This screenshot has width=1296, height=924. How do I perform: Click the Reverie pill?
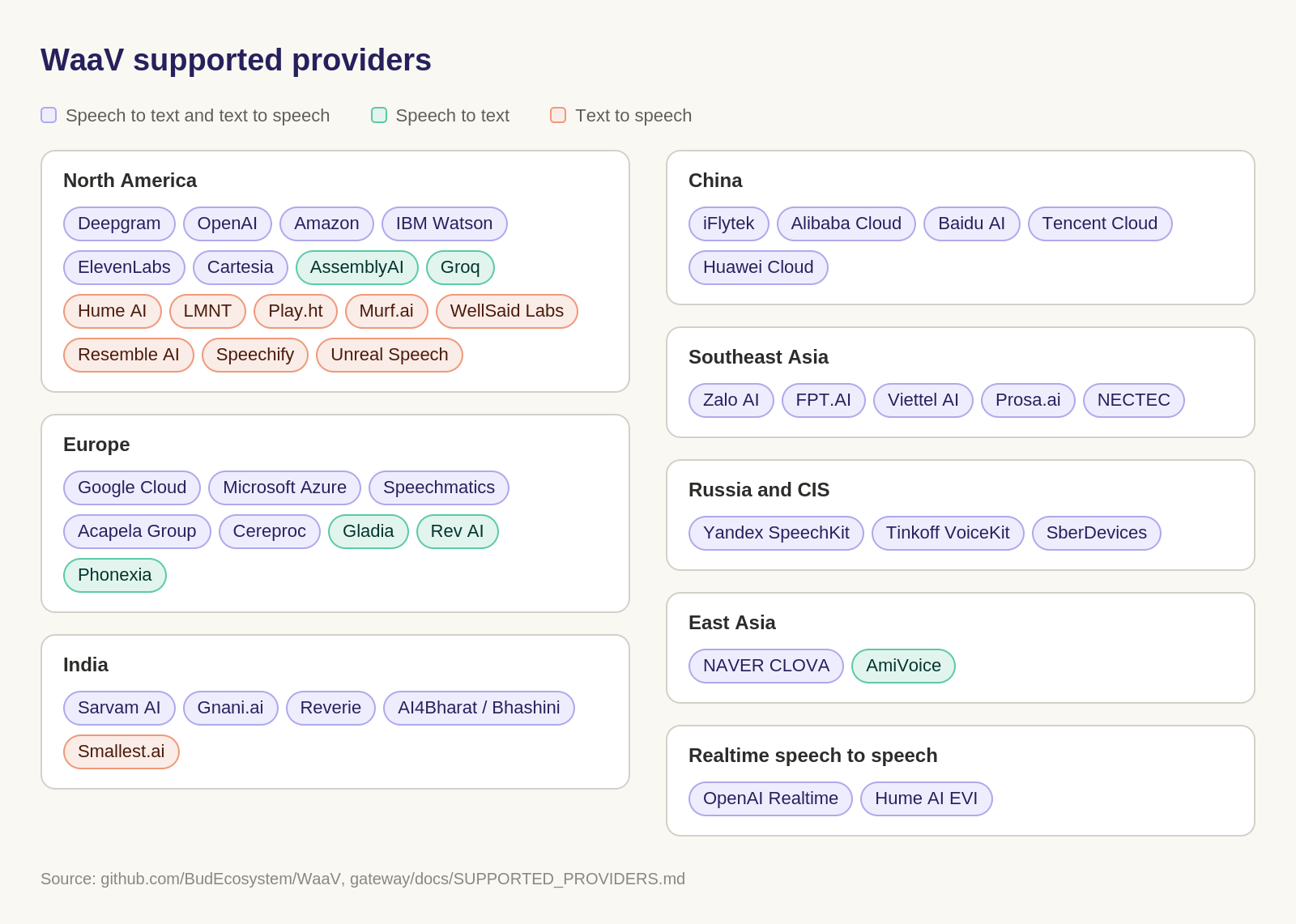(330, 708)
